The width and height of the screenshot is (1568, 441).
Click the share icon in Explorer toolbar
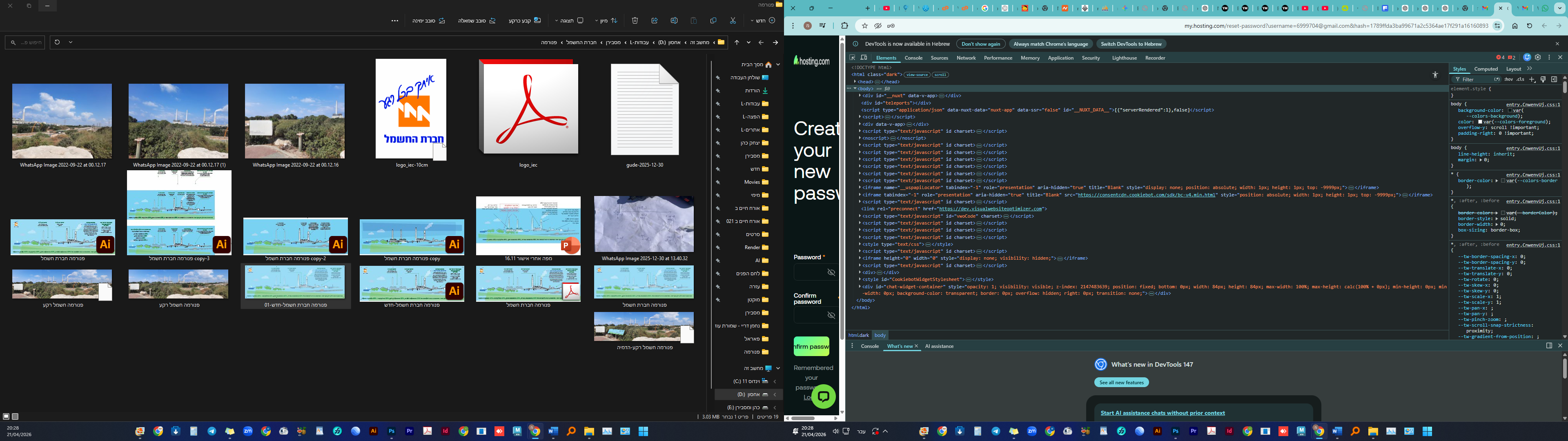[654, 21]
